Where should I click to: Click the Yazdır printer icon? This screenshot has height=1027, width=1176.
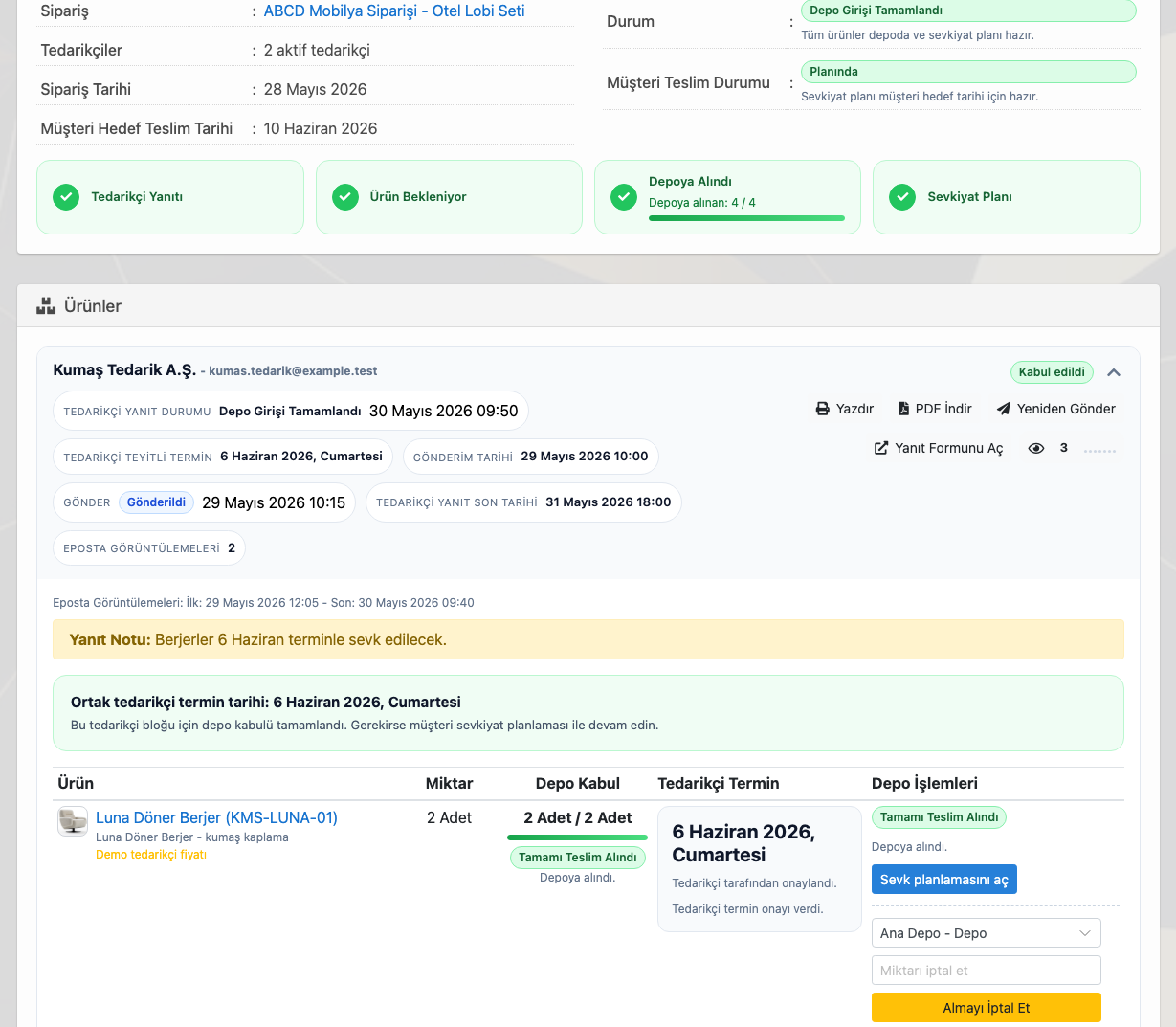[x=823, y=409]
